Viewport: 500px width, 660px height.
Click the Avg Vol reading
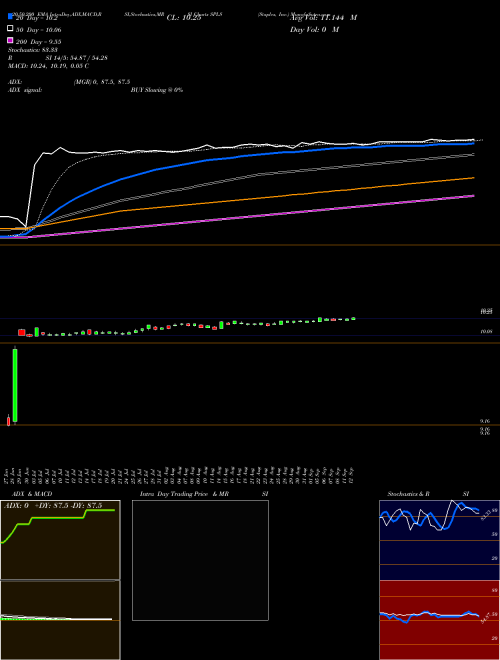(x=323, y=18)
